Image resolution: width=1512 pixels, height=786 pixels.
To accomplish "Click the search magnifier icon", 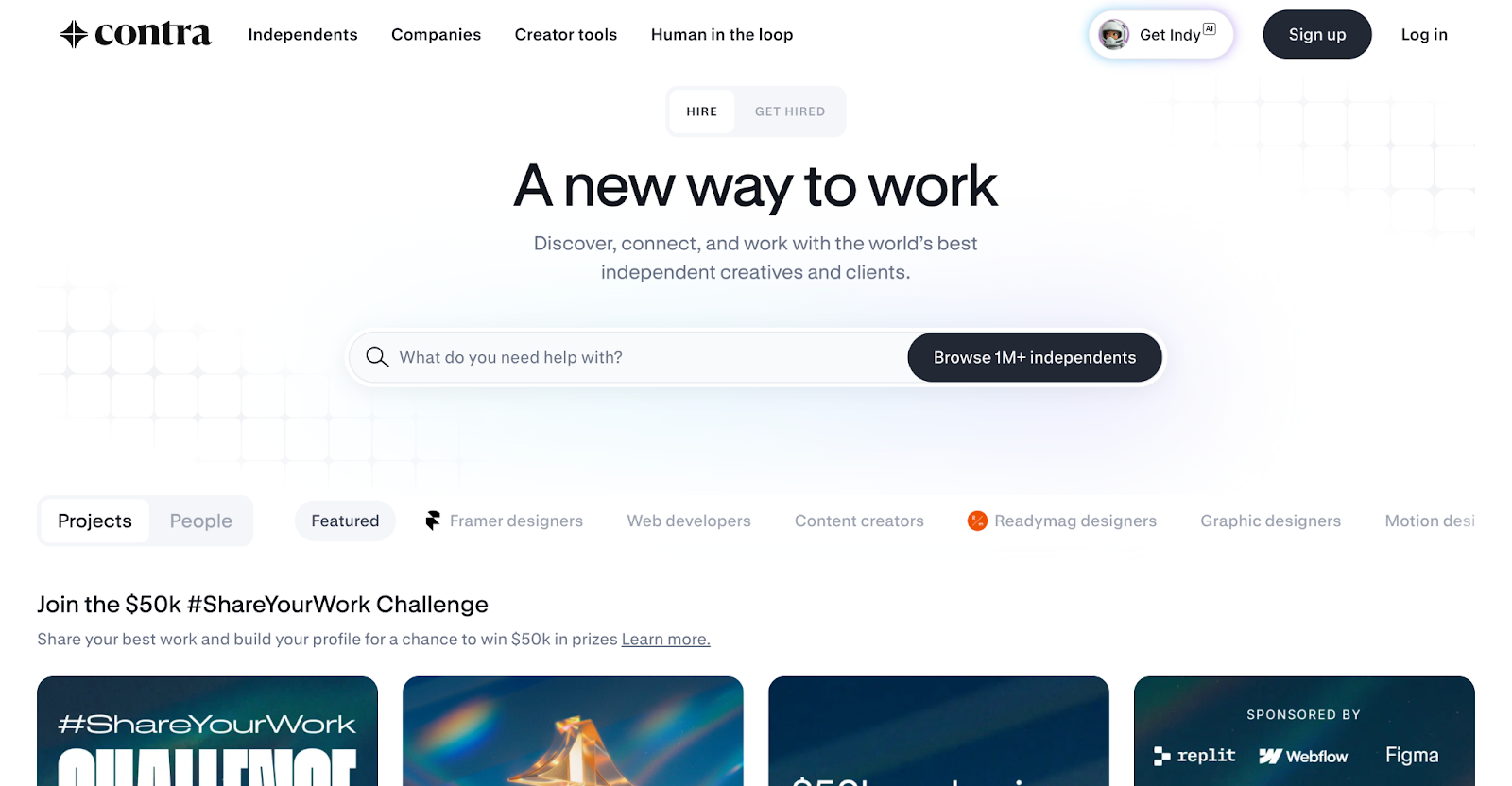I will pos(377,356).
